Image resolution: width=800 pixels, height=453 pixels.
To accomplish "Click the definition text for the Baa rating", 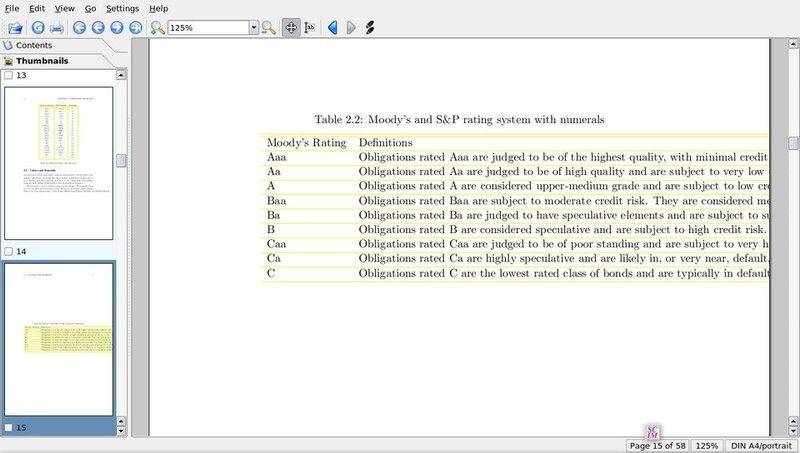I will (x=563, y=201).
